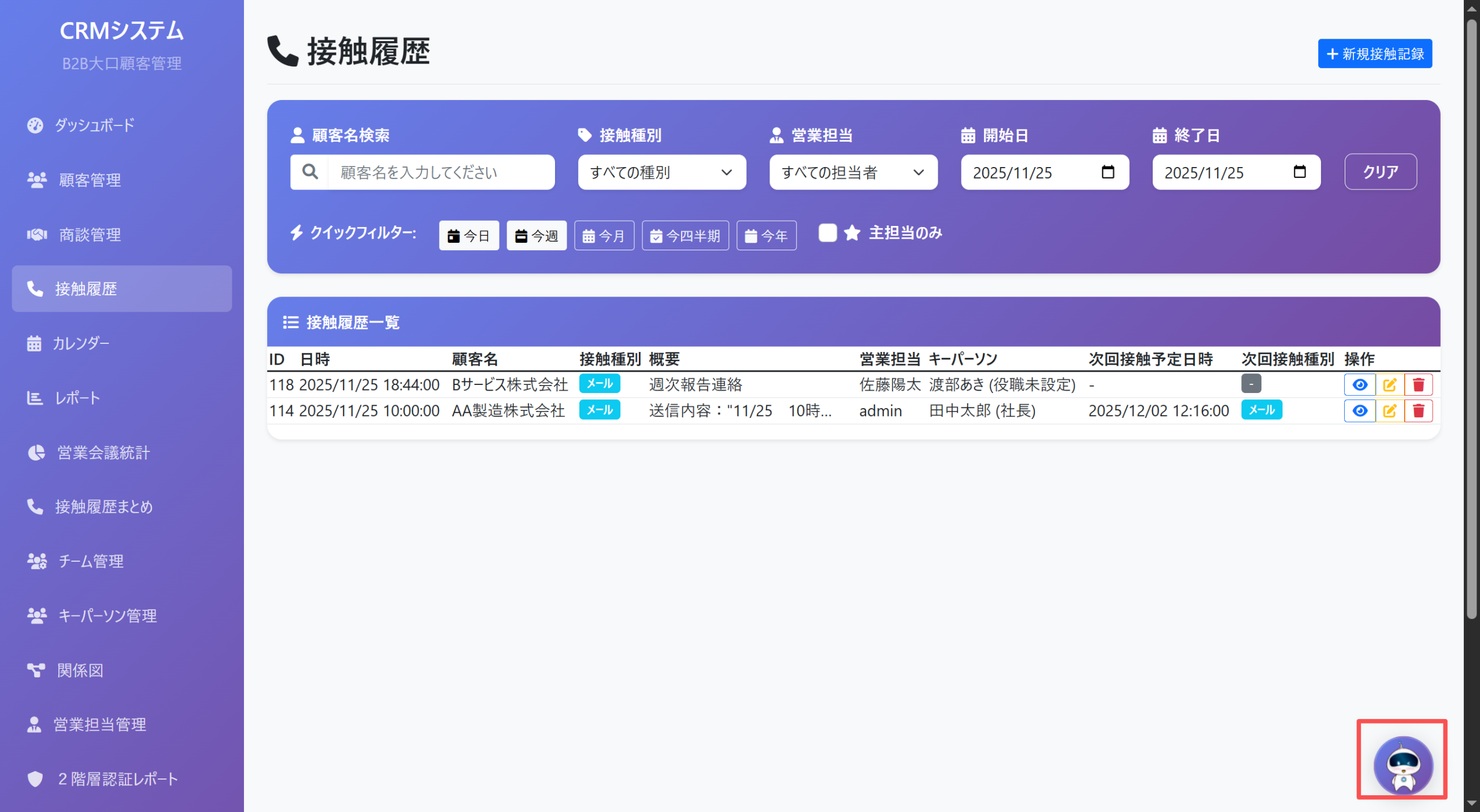Click edit icon for record 118
This screenshot has width=1480, height=812.
(x=1389, y=385)
